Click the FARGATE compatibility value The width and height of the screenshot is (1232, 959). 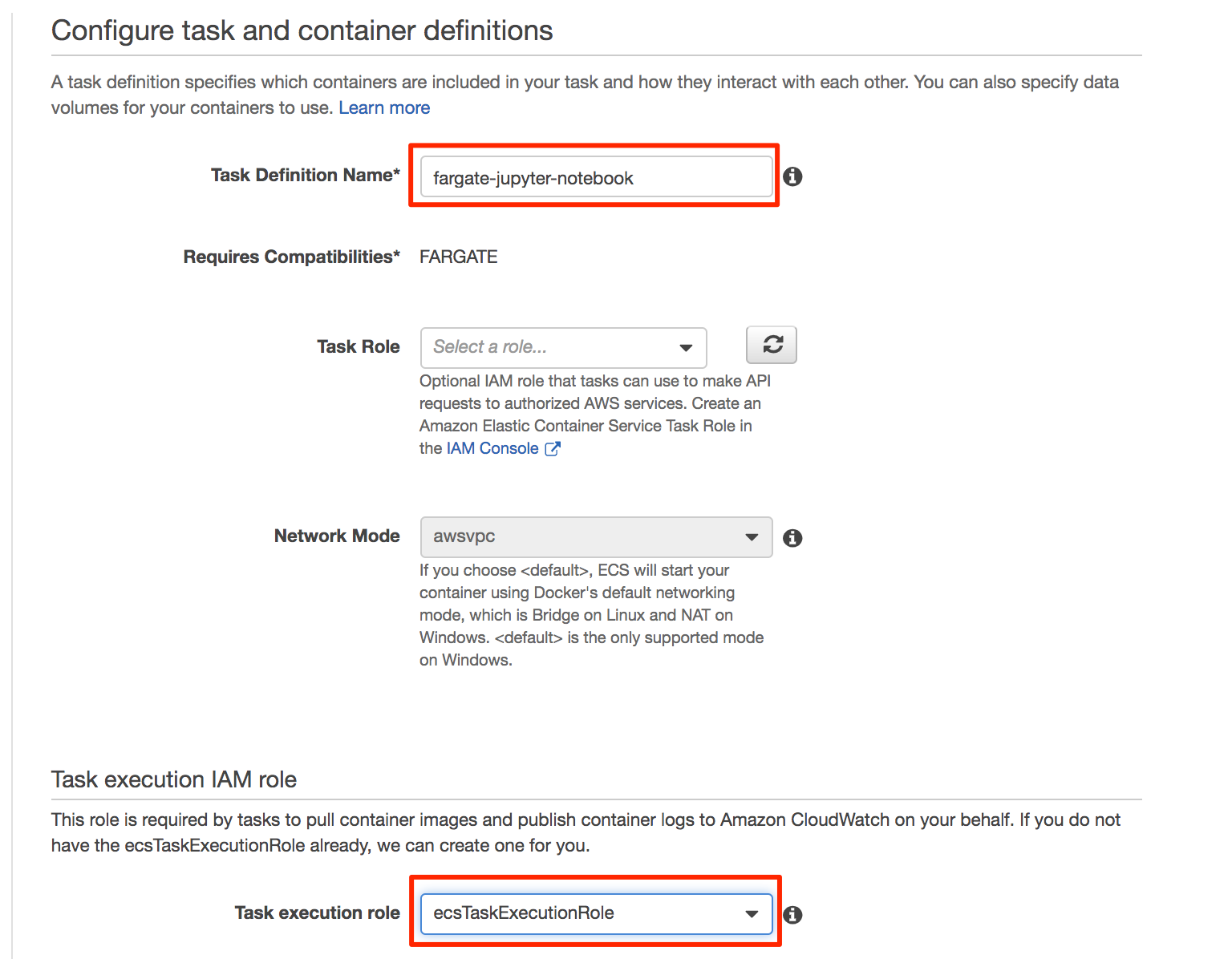pos(459,257)
